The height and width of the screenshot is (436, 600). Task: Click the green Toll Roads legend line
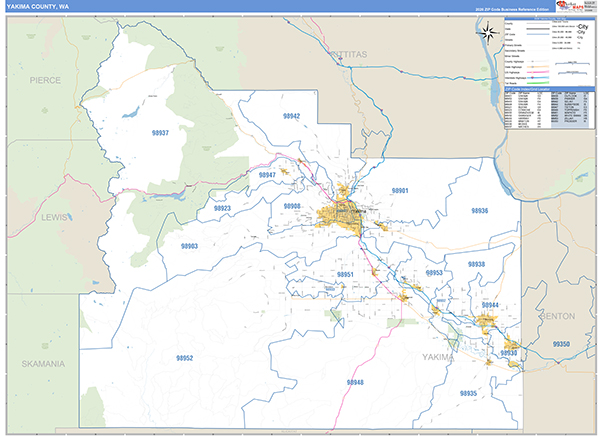coord(538,83)
